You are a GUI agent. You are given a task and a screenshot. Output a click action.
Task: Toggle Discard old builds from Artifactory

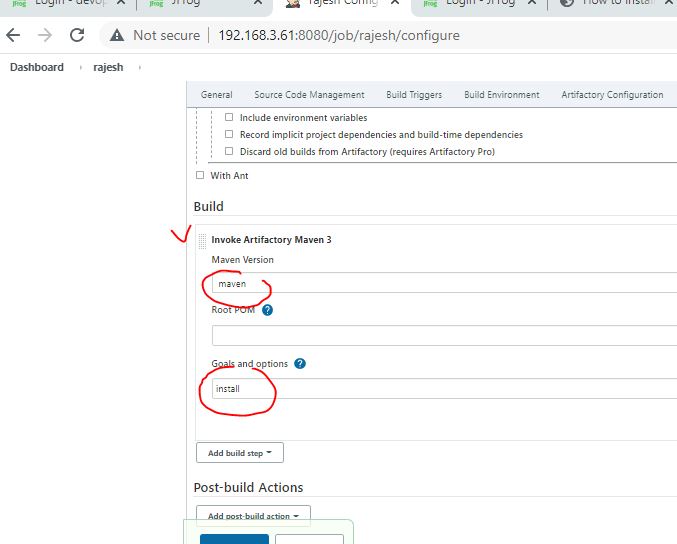[x=229, y=151]
